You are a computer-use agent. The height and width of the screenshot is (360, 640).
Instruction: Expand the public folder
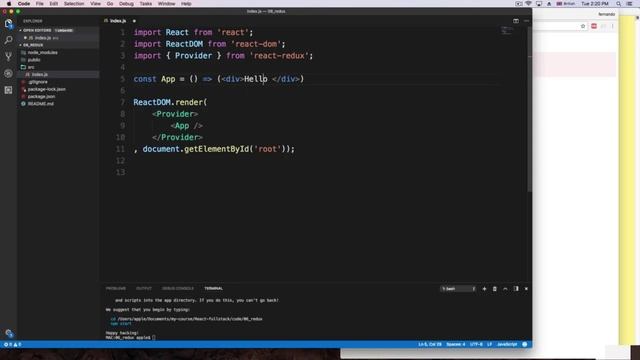pos(34,60)
